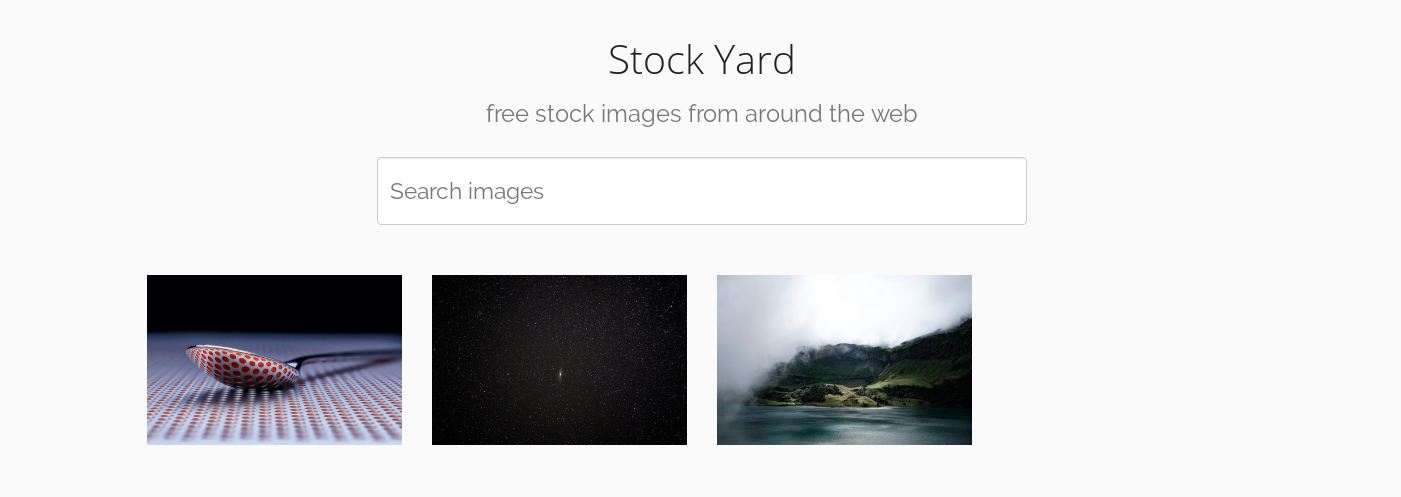The image size is (1401, 497).
Task: Click the Search images placeholder text
Action: point(467,191)
